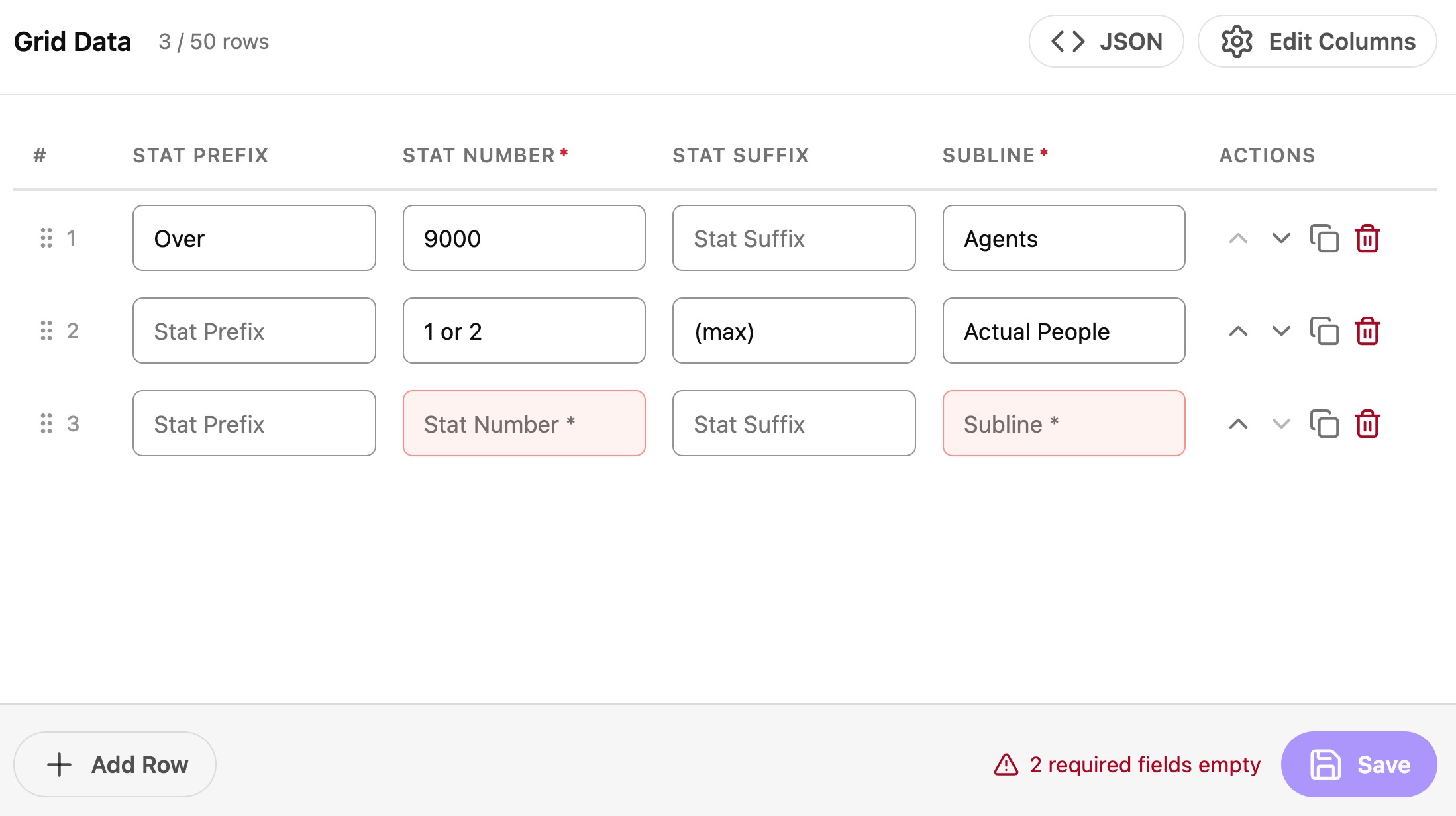Click the Stat Suffix field containing (max)
1456x816 pixels.
click(x=794, y=331)
